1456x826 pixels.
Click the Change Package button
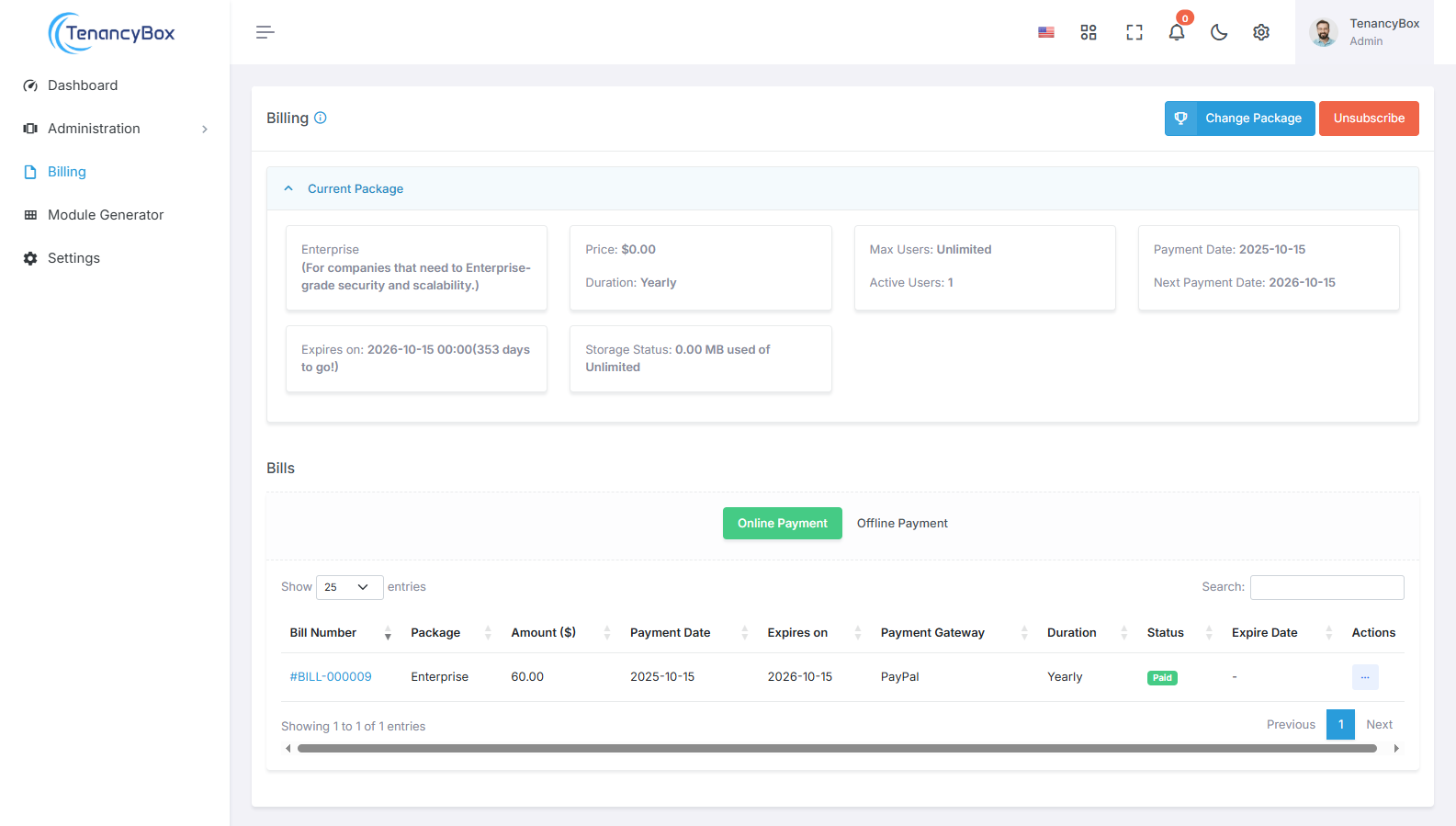point(1240,119)
